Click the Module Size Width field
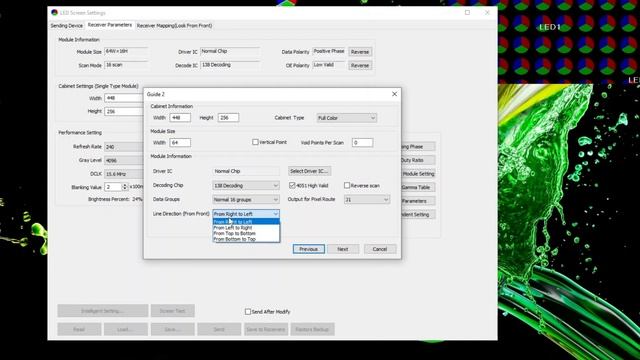 [x=180, y=142]
